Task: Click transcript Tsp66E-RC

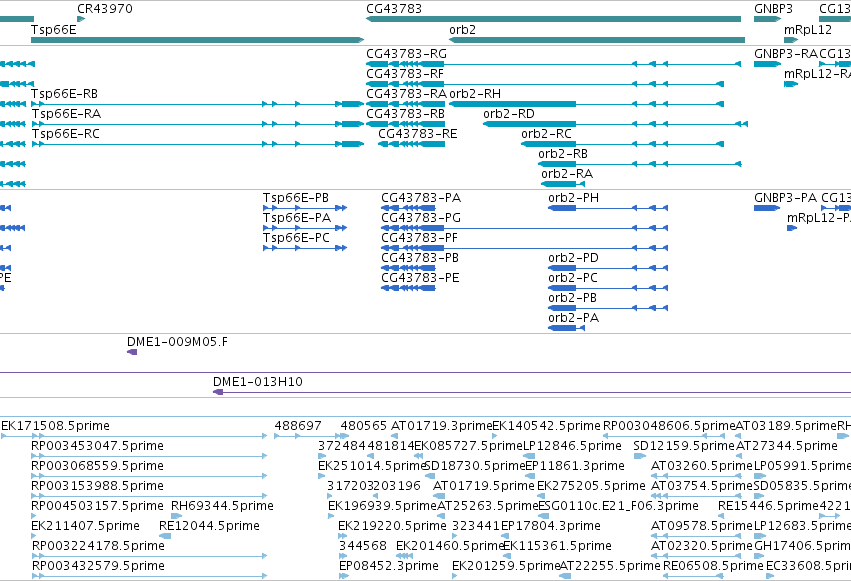Action: tap(197, 144)
